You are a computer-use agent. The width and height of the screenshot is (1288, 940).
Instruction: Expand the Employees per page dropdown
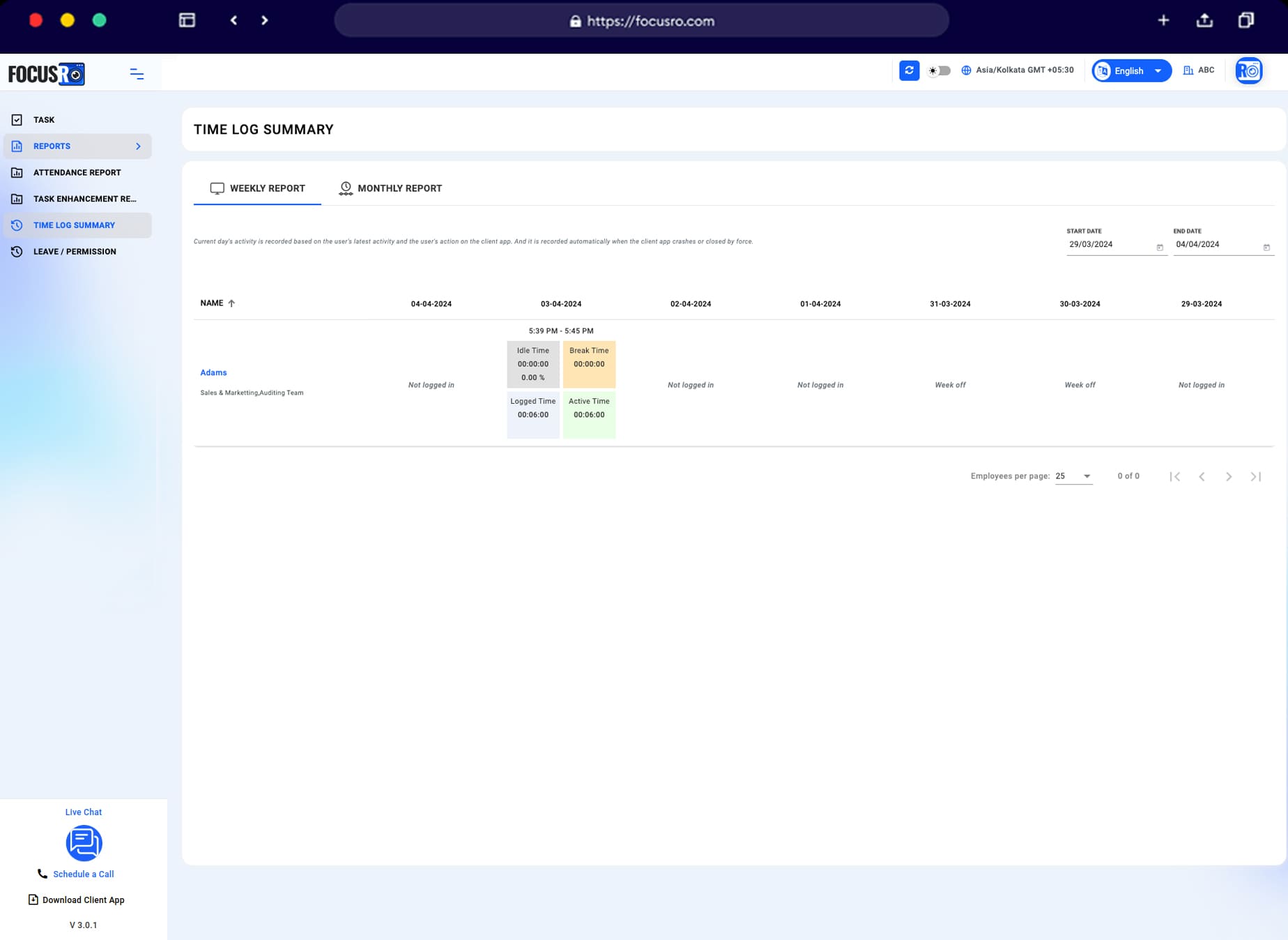click(1073, 476)
